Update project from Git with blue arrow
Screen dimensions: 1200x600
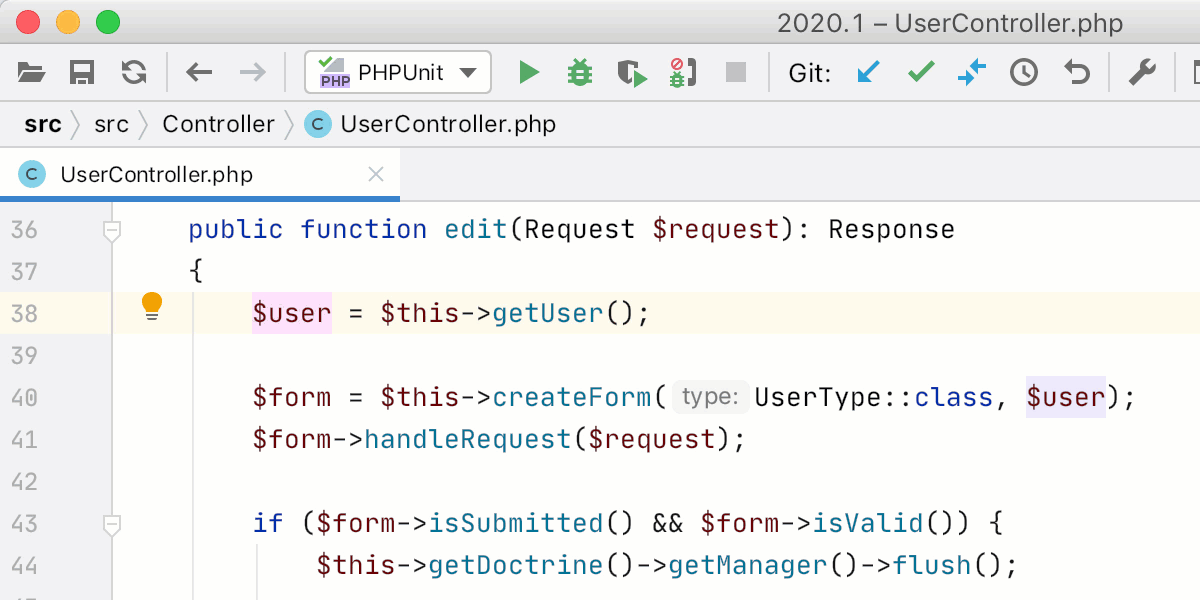(868, 71)
